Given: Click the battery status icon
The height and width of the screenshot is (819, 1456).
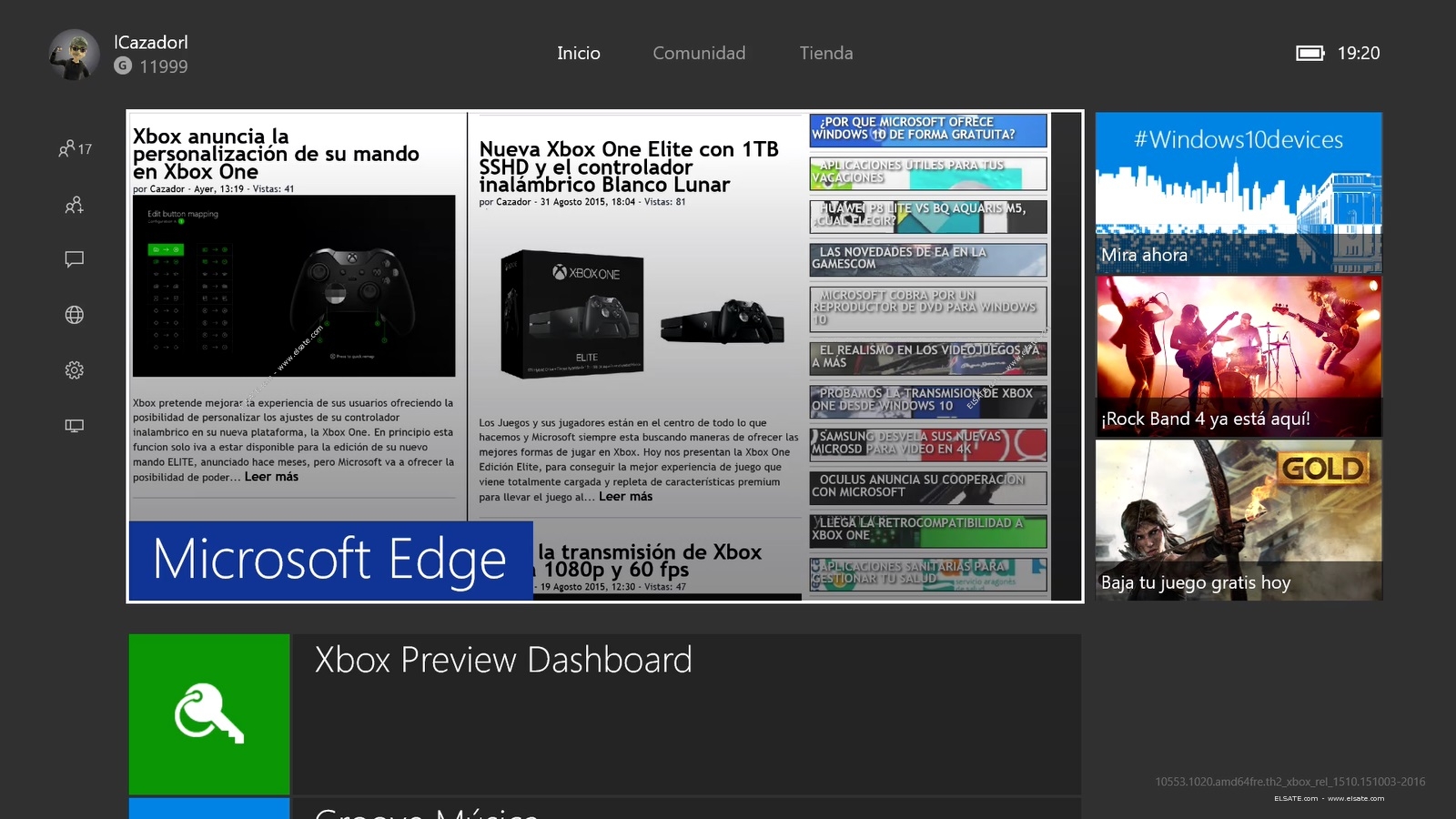Looking at the screenshot, I should [x=1310, y=54].
